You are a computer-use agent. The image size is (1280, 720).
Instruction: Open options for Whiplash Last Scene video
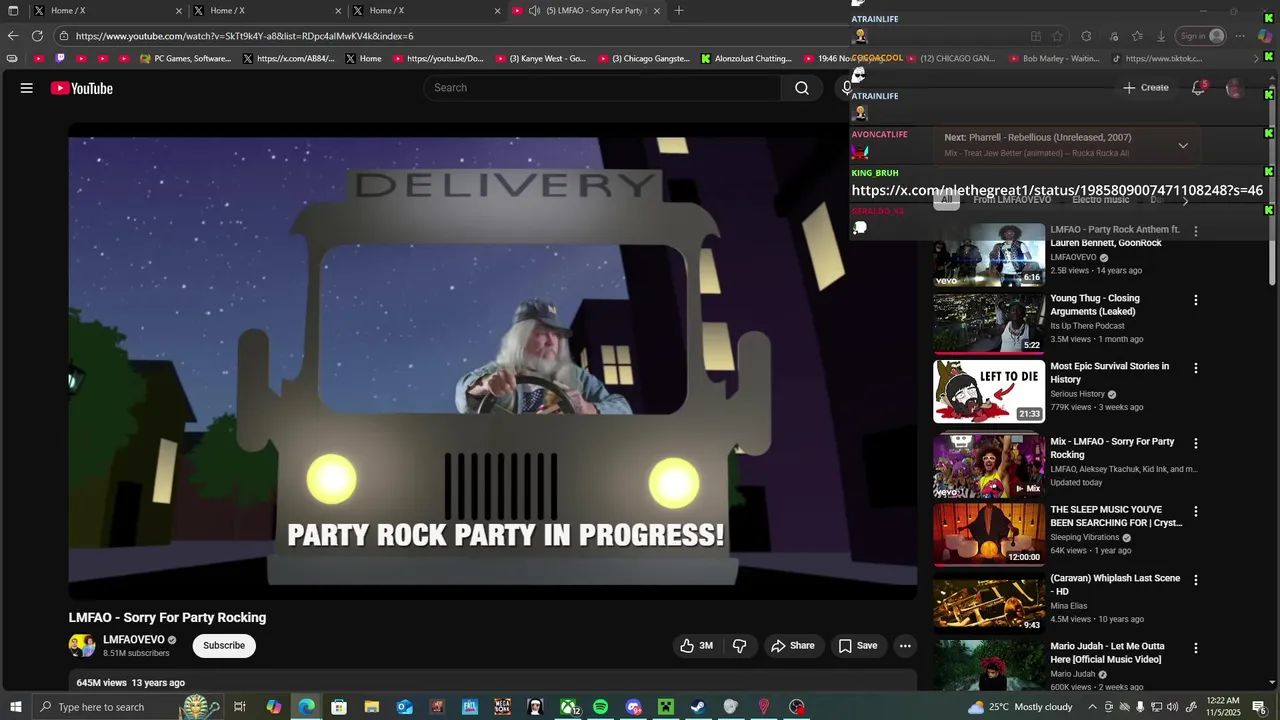(x=1195, y=580)
